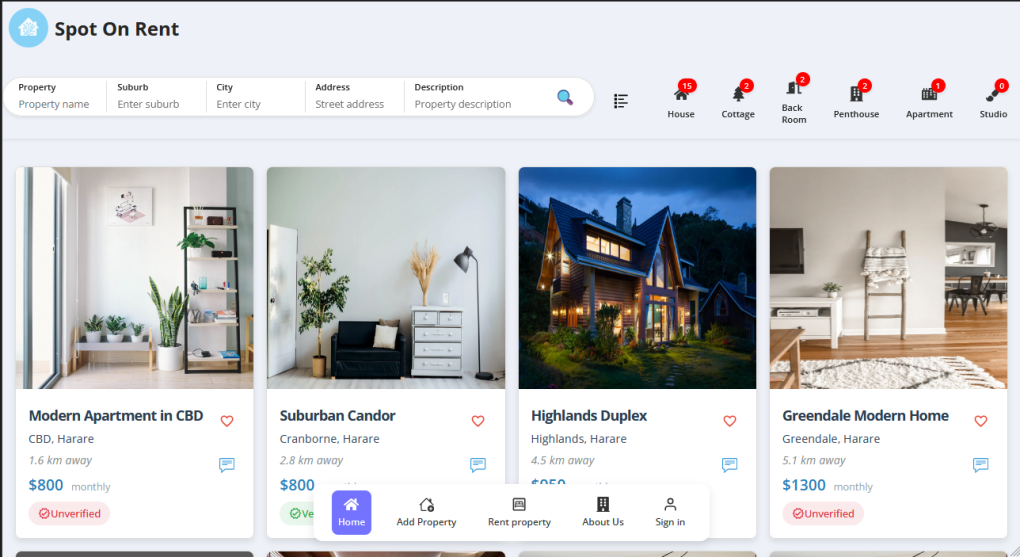Open Suburban Candor title link

(337, 416)
